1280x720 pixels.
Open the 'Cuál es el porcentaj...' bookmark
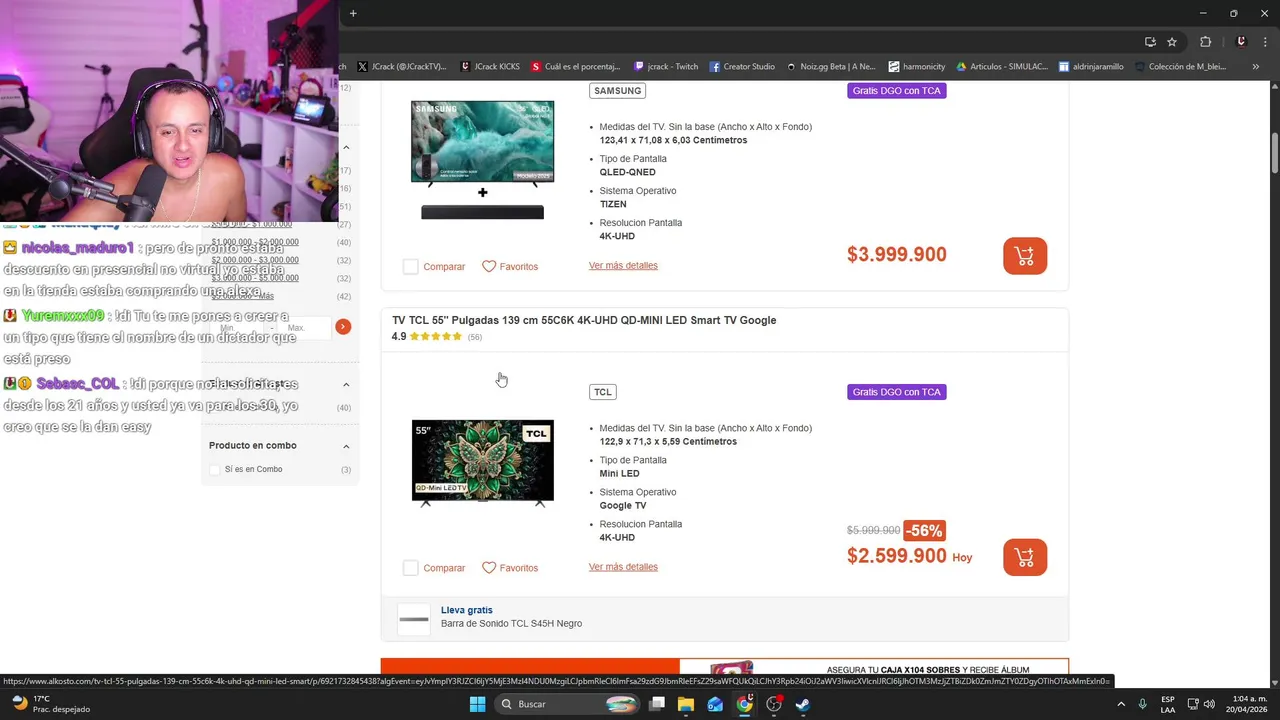pos(576,67)
